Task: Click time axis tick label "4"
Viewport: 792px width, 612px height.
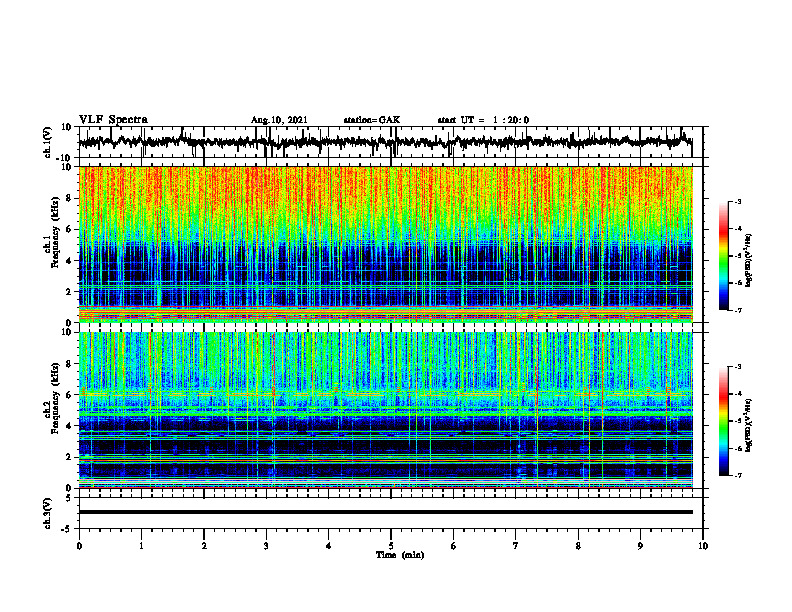Action: pos(329,546)
